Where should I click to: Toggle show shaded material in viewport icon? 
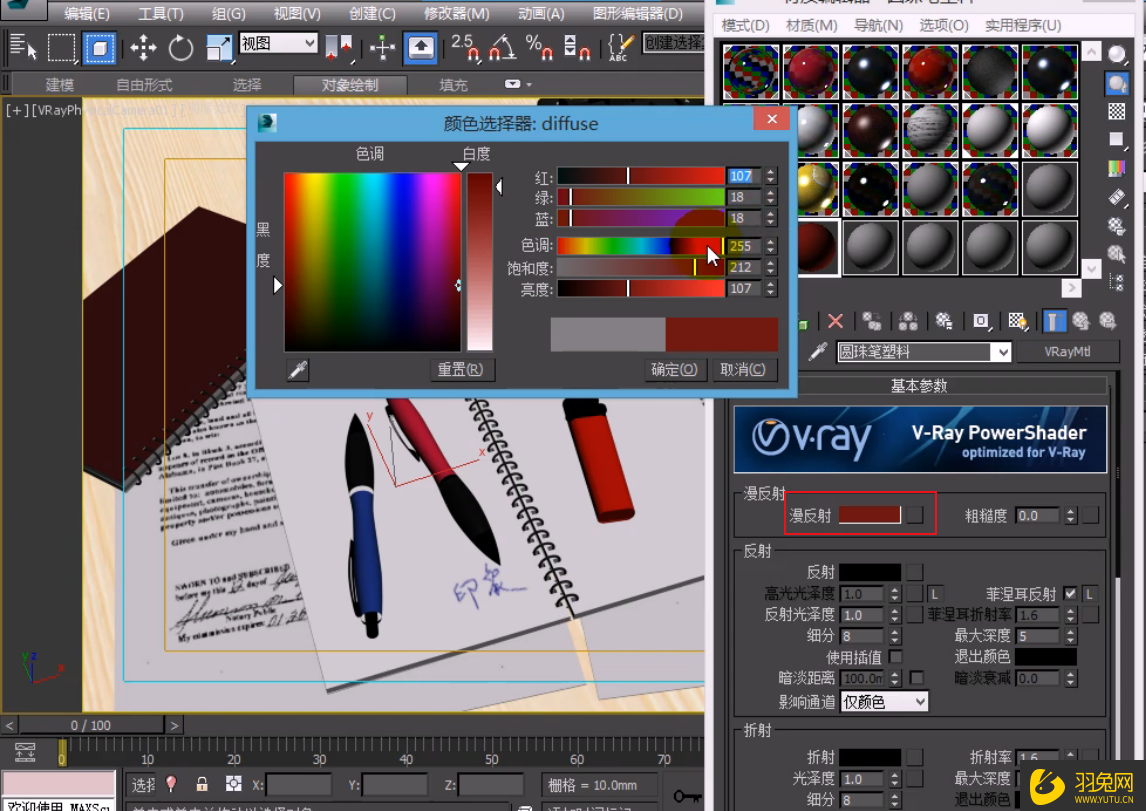click(1017, 321)
